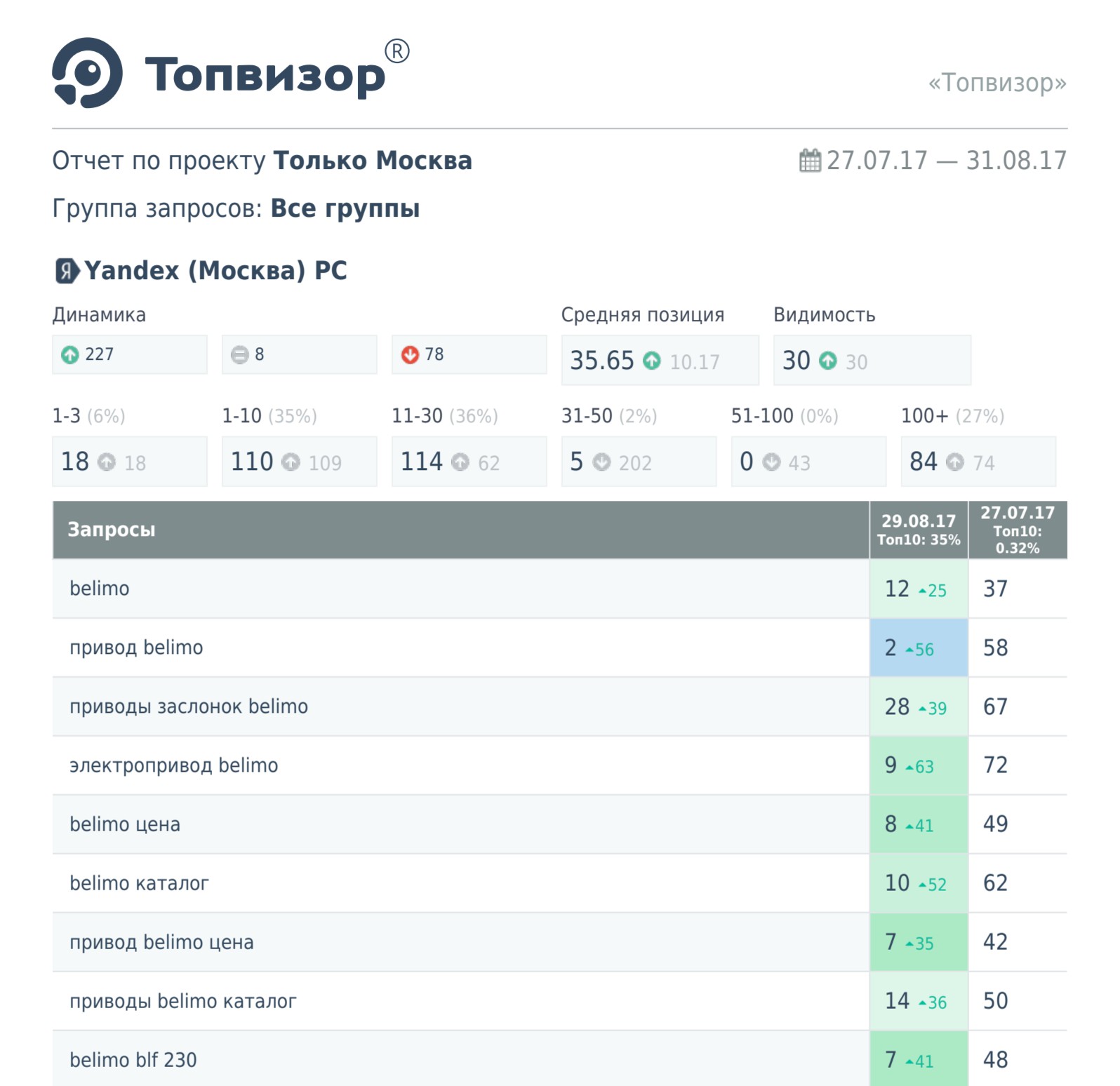Click the grey up arrow beside 114
The image size is (1120, 1086).
click(x=460, y=462)
